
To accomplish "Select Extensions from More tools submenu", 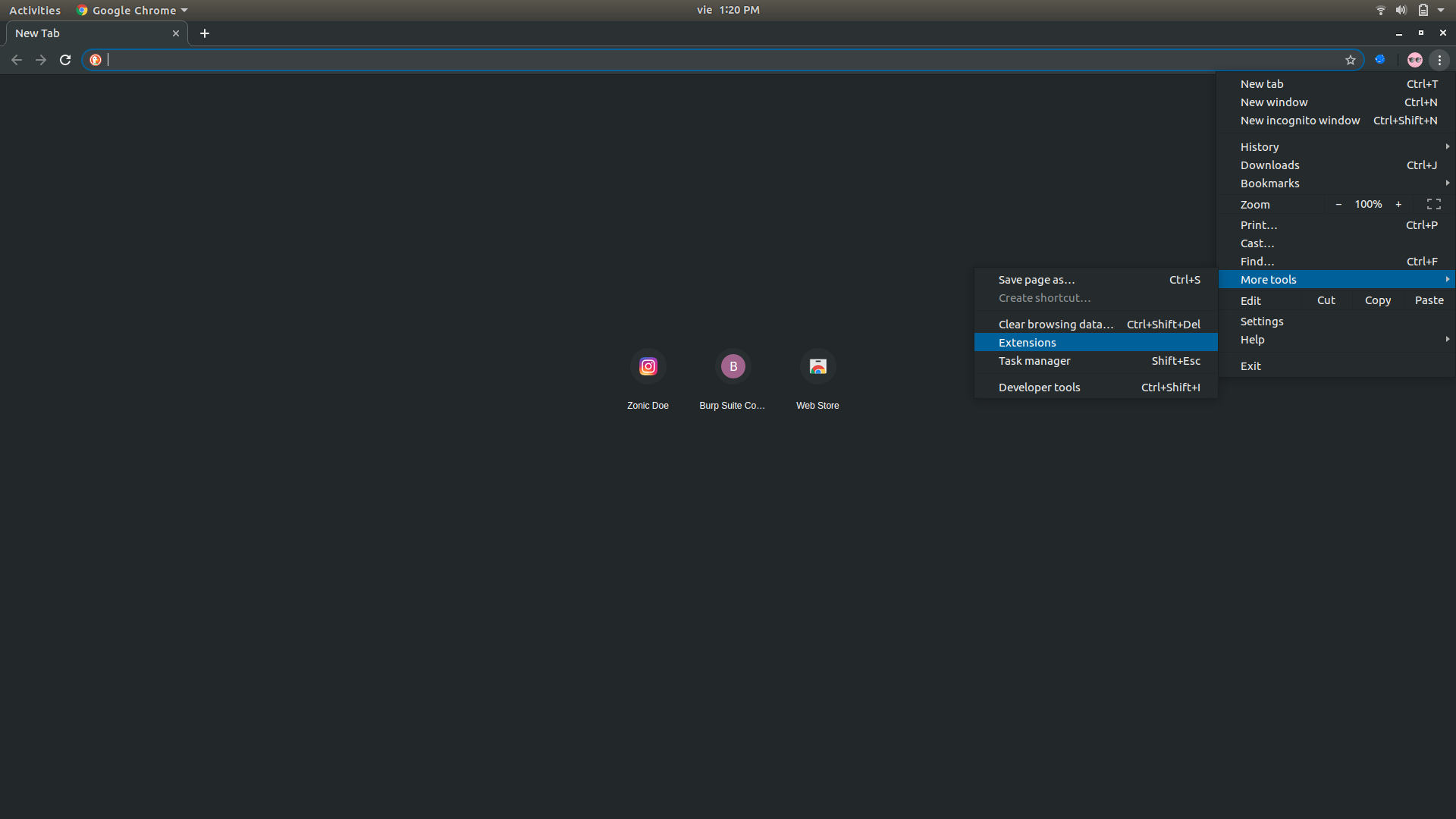I will coord(1027,343).
